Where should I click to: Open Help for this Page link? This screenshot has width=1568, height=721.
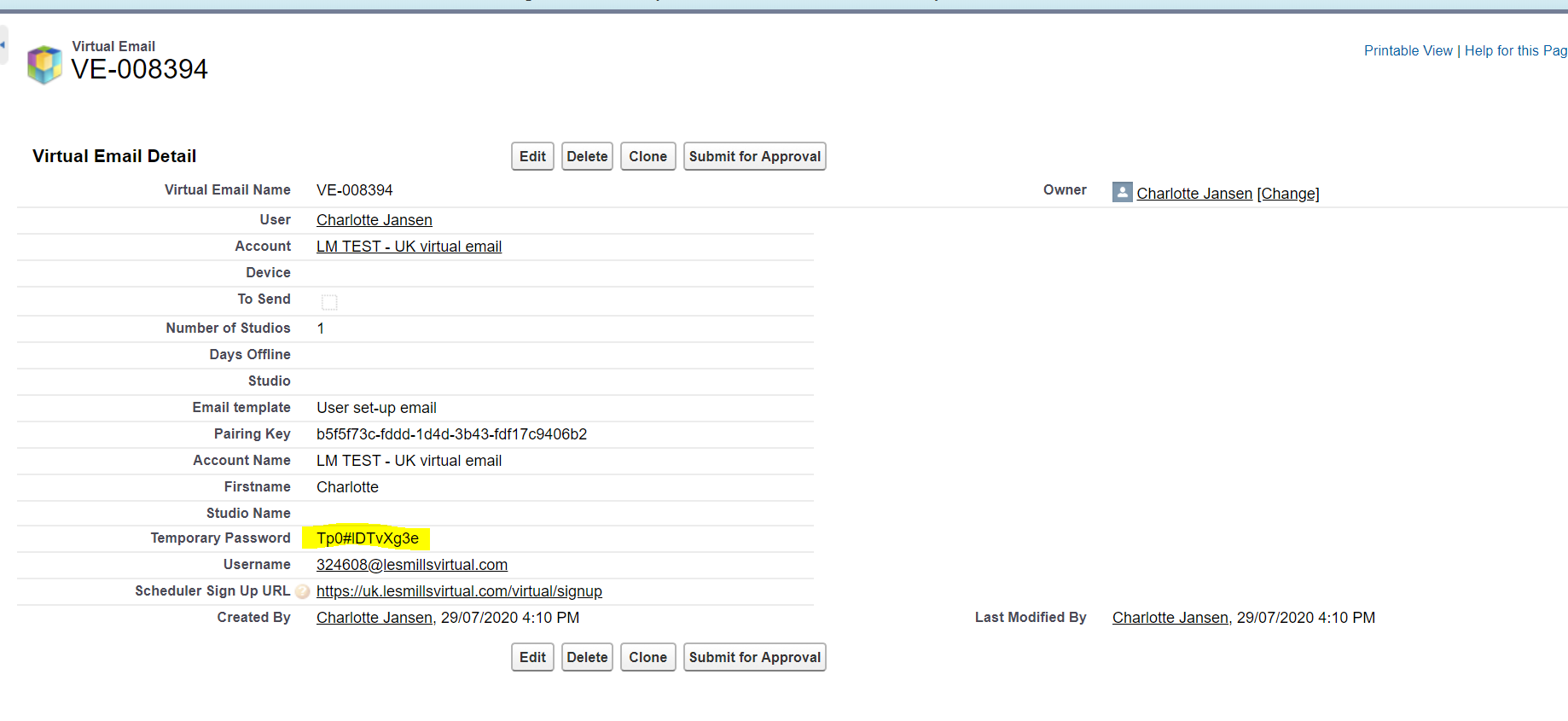pos(1516,50)
